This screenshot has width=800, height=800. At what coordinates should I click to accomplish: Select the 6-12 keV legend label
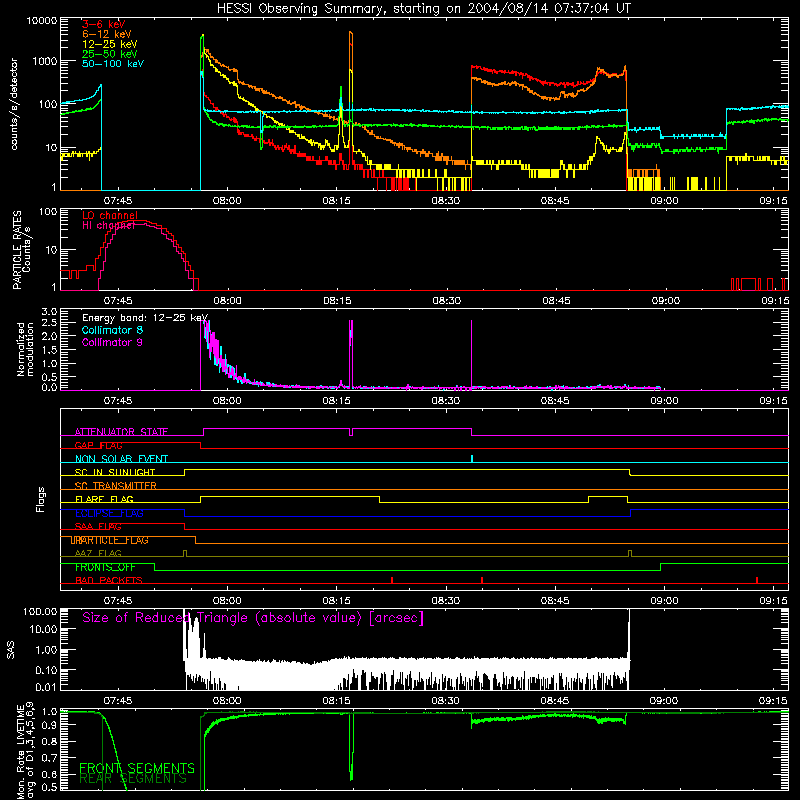[107, 34]
